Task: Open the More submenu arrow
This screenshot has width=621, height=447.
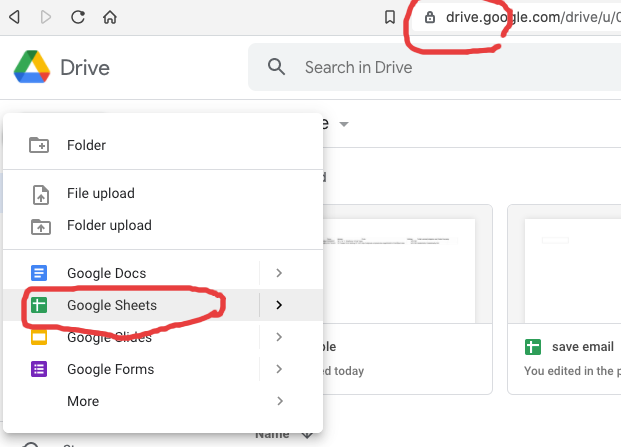Action: click(x=279, y=401)
